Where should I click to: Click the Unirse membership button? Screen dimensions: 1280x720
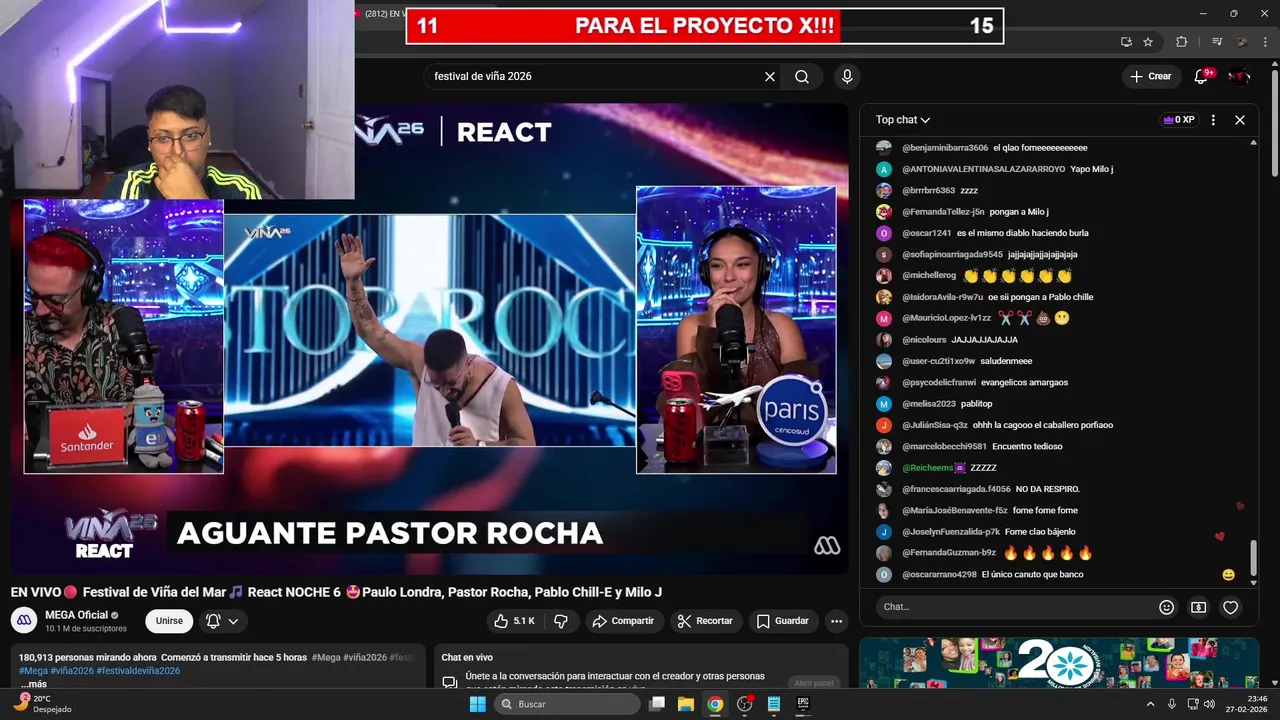click(169, 621)
